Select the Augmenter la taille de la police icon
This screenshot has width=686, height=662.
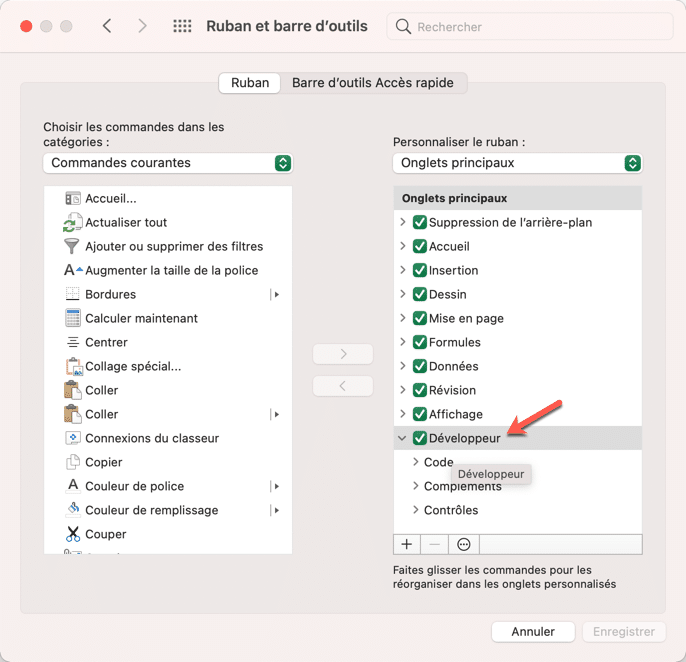pyautogui.click(x=73, y=270)
